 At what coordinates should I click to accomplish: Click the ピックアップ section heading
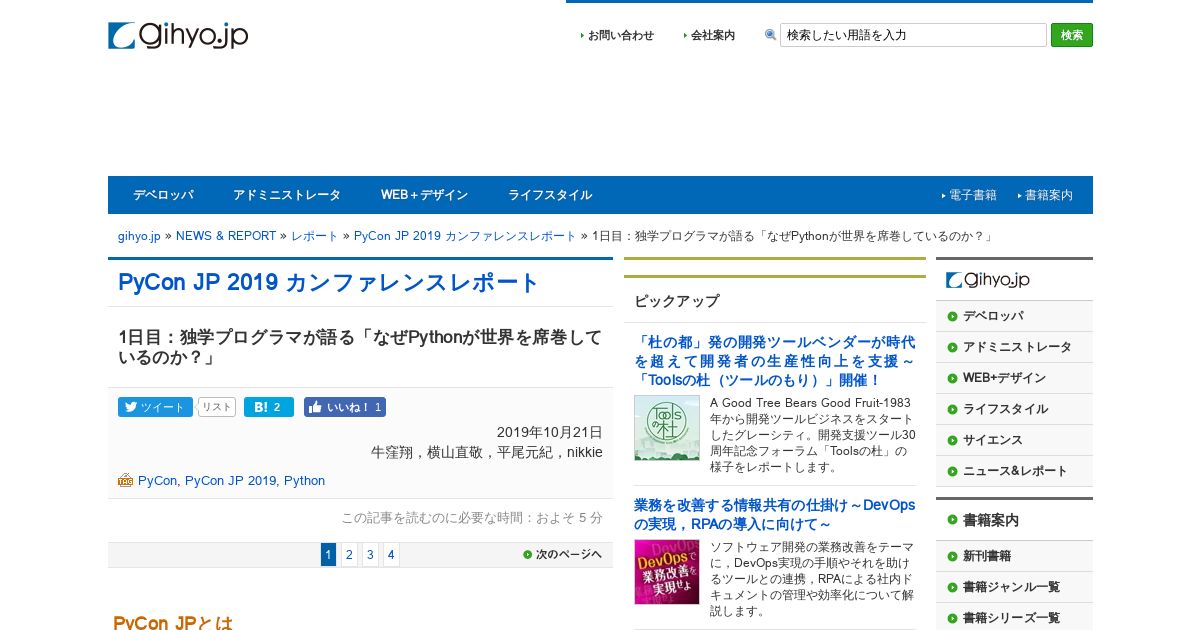click(677, 301)
